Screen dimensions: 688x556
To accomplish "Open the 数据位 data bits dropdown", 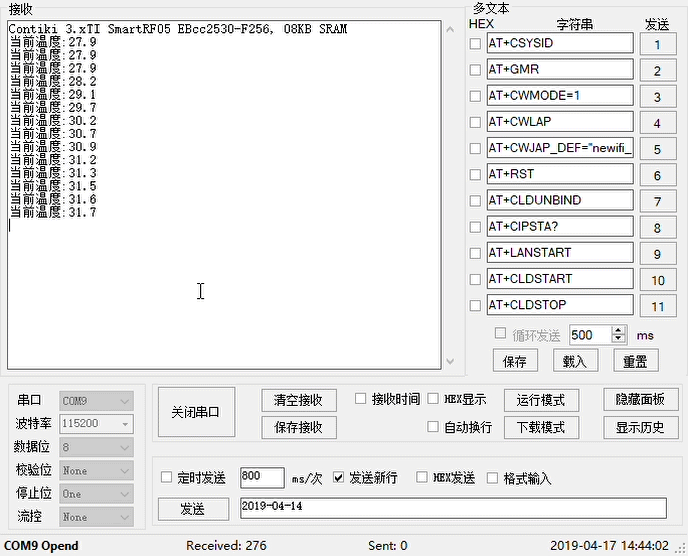I will point(96,448).
